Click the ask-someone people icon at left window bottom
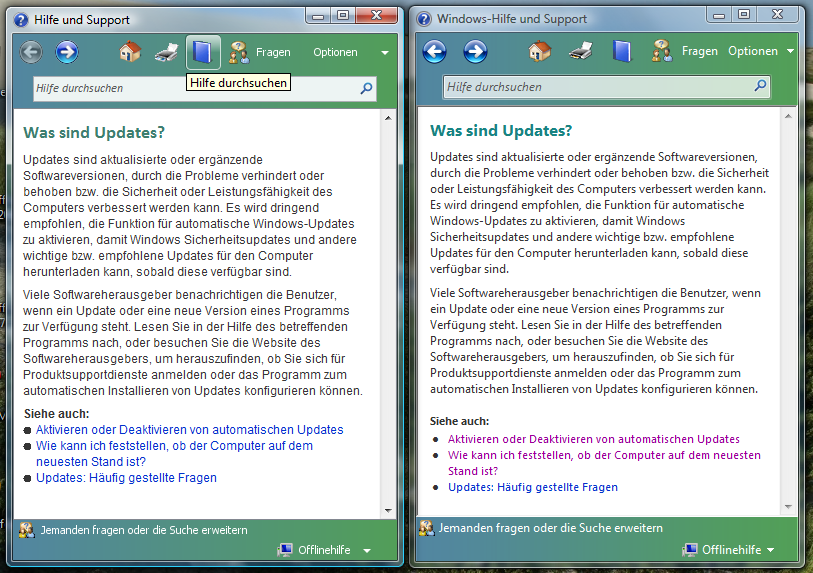 pyautogui.click(x=27, y=530)
